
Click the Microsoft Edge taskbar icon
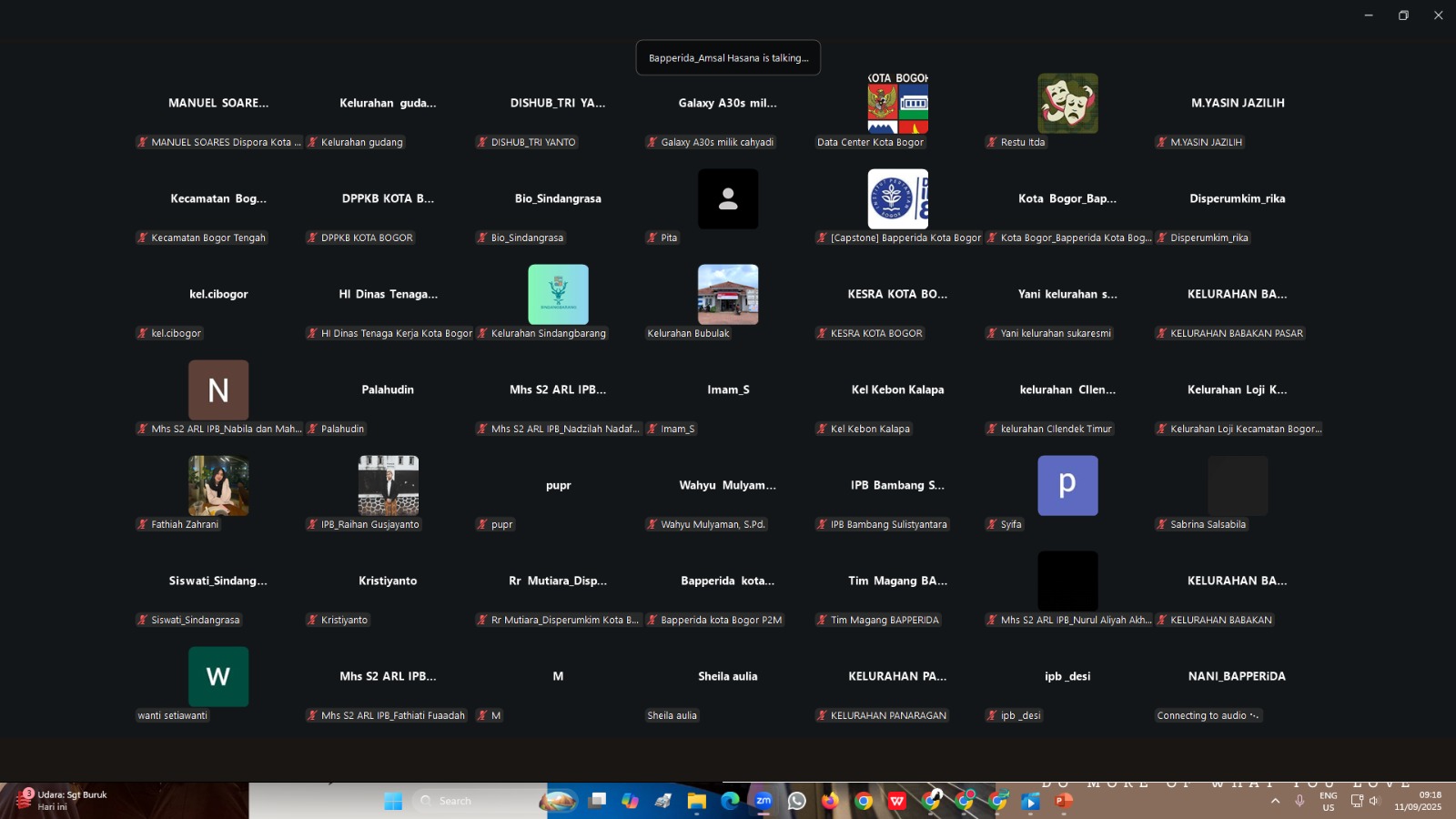pos(730,801)
